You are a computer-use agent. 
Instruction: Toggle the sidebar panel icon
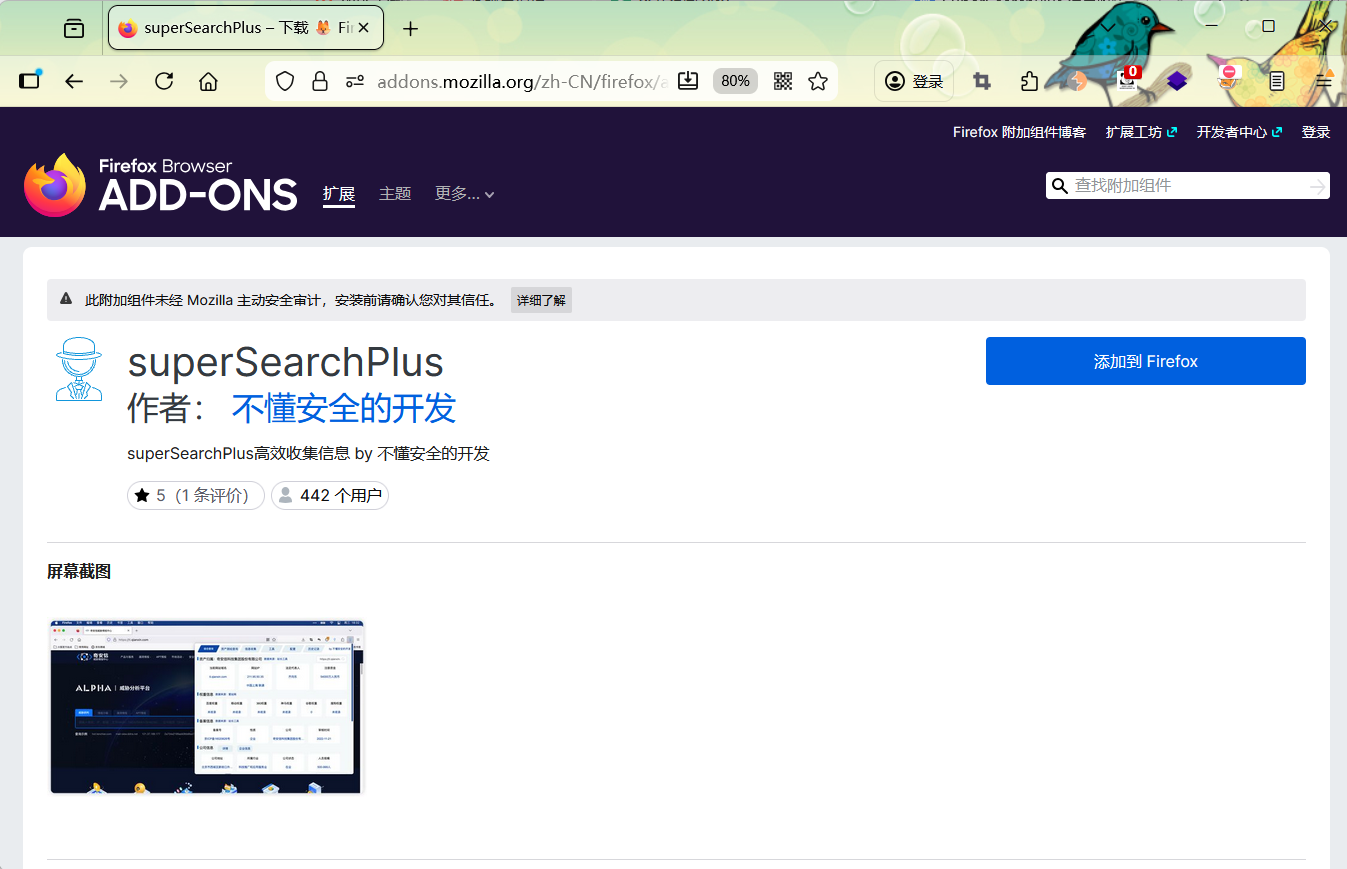pos(30,81)
